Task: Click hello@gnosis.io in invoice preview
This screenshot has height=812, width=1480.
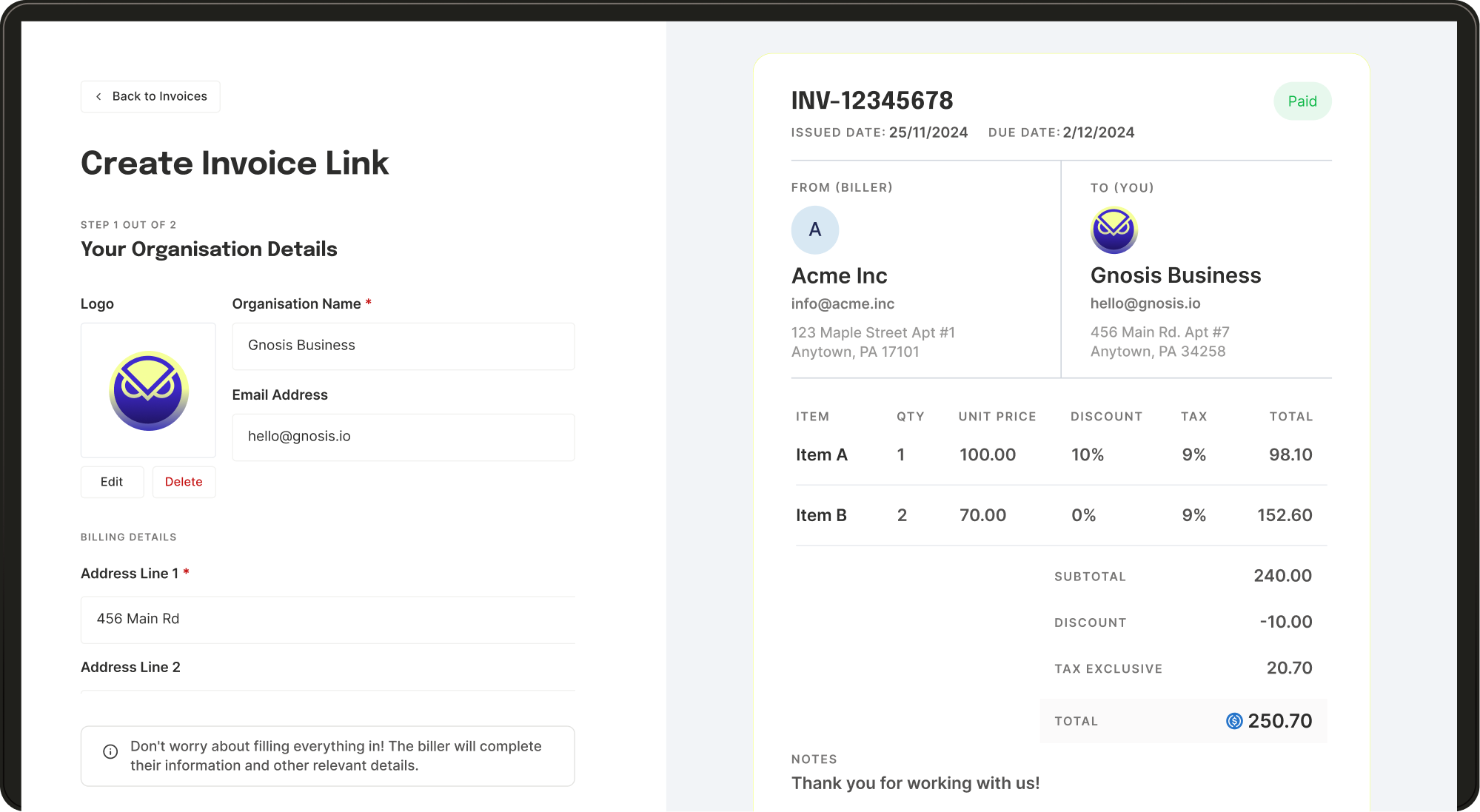Action: tap(1145, 303)
